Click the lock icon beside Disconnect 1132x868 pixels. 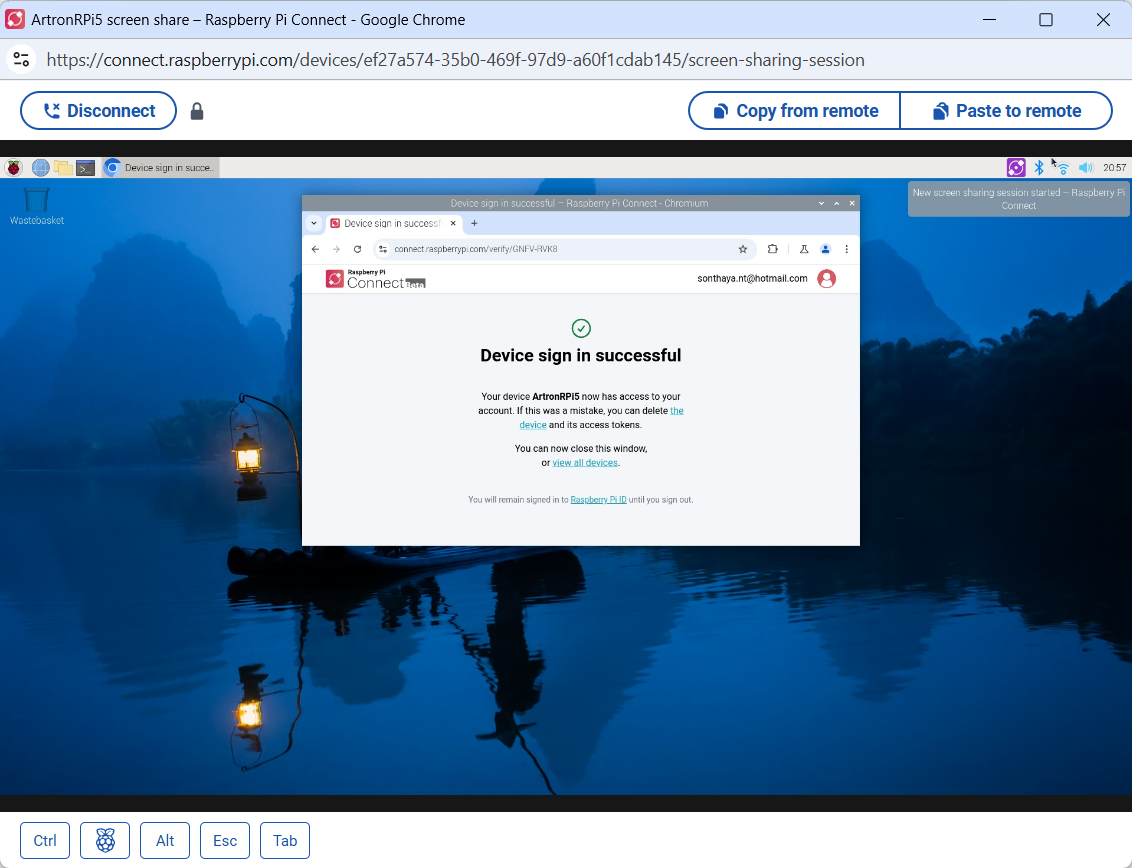(x=196, y=111)
